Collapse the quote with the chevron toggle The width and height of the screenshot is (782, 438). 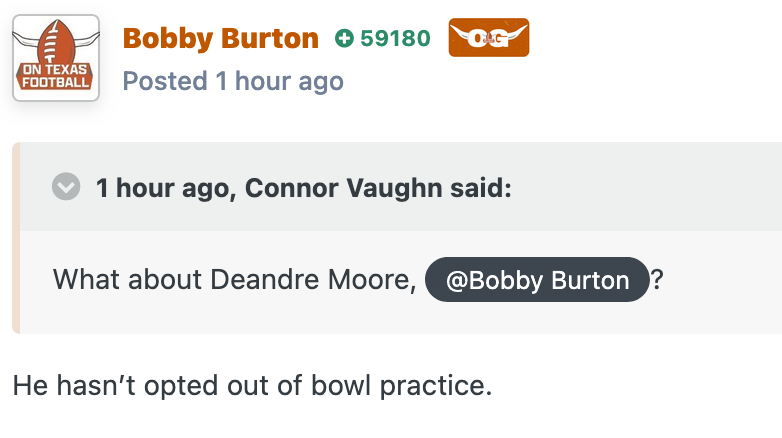pyautogui.click(x=66, y=187)
